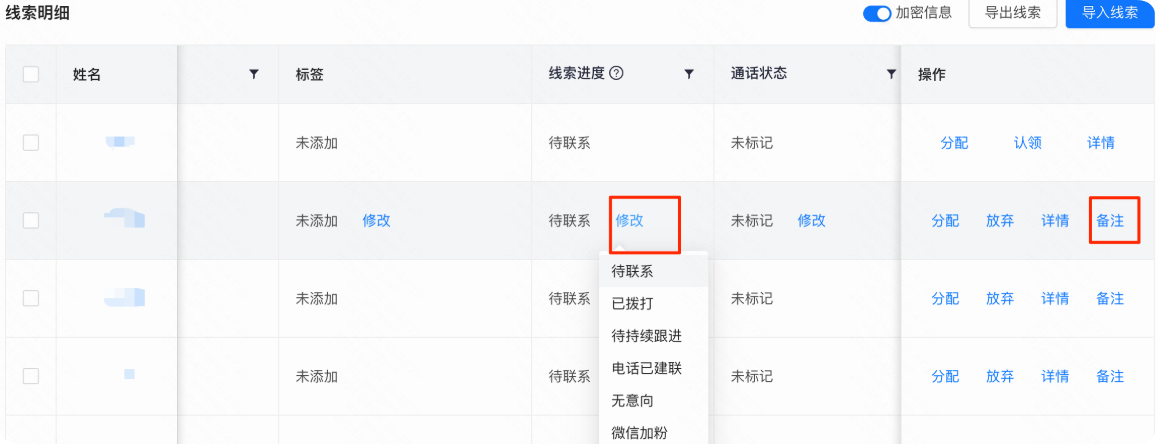Toggle the 加密信息 switch
1156x444 pixels.
(877, 13)
